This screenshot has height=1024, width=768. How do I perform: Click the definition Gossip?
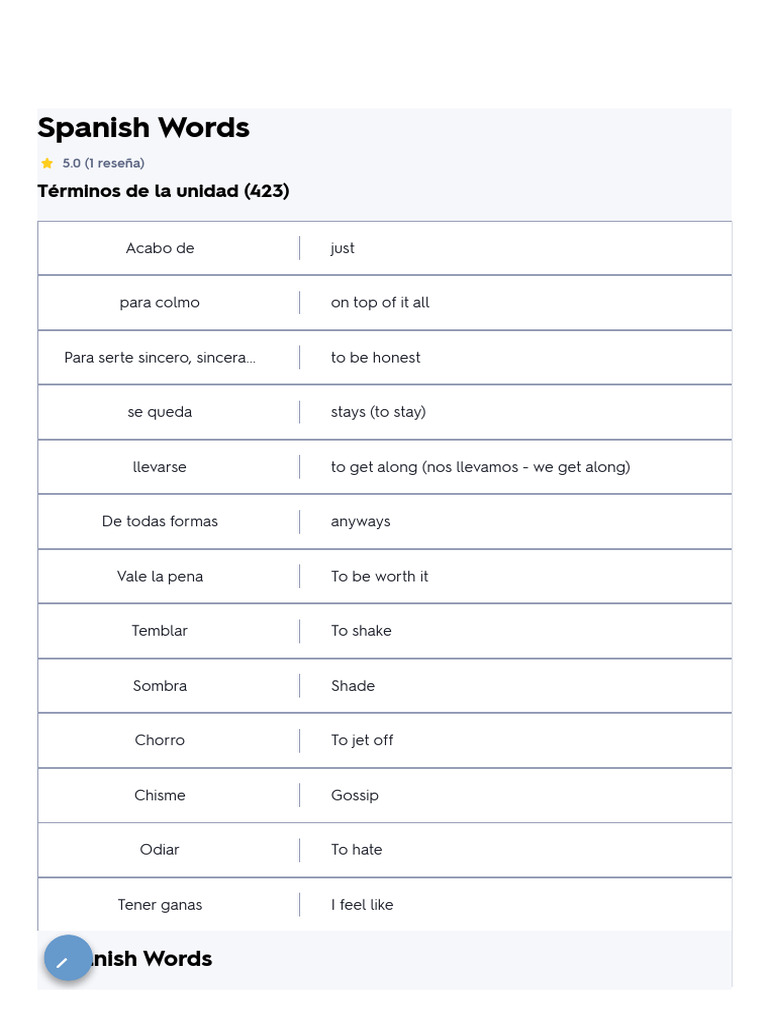[x=354, y=795]
